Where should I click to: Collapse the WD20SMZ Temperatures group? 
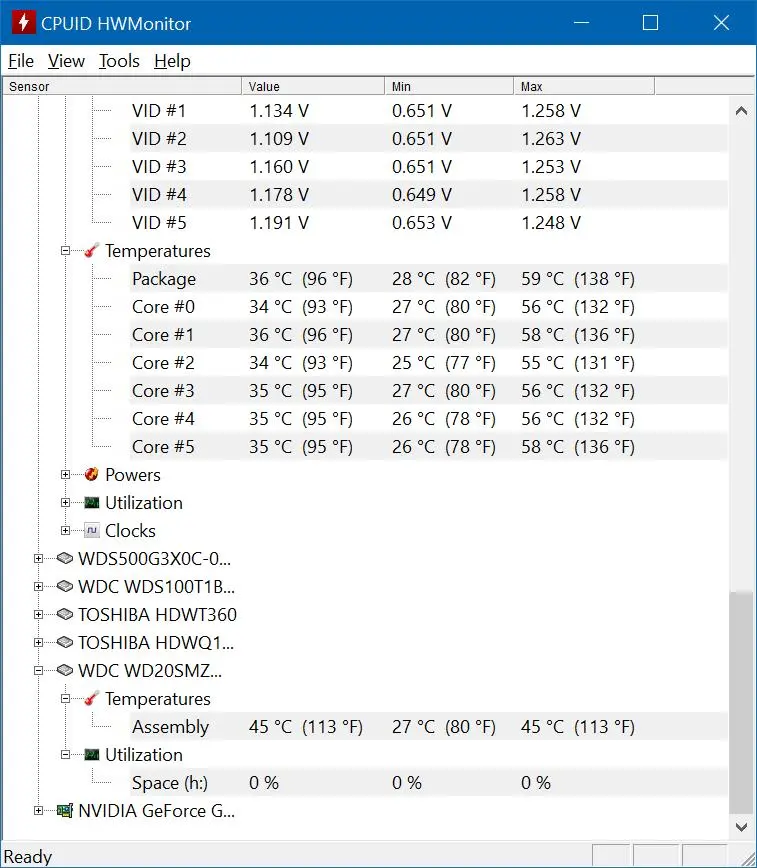(x=65, y=699)
